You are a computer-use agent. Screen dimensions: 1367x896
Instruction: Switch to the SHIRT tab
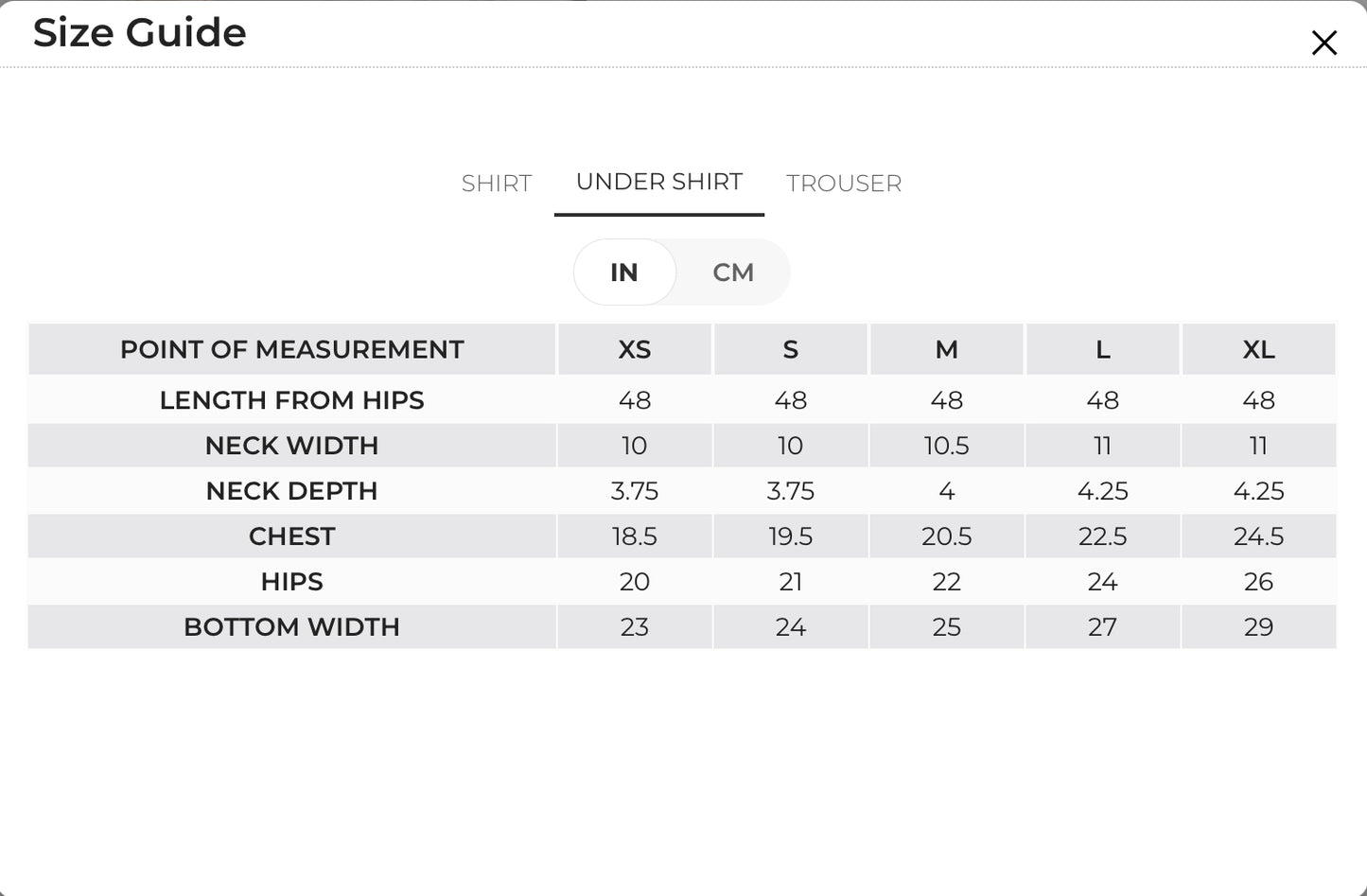pos(497,184)
